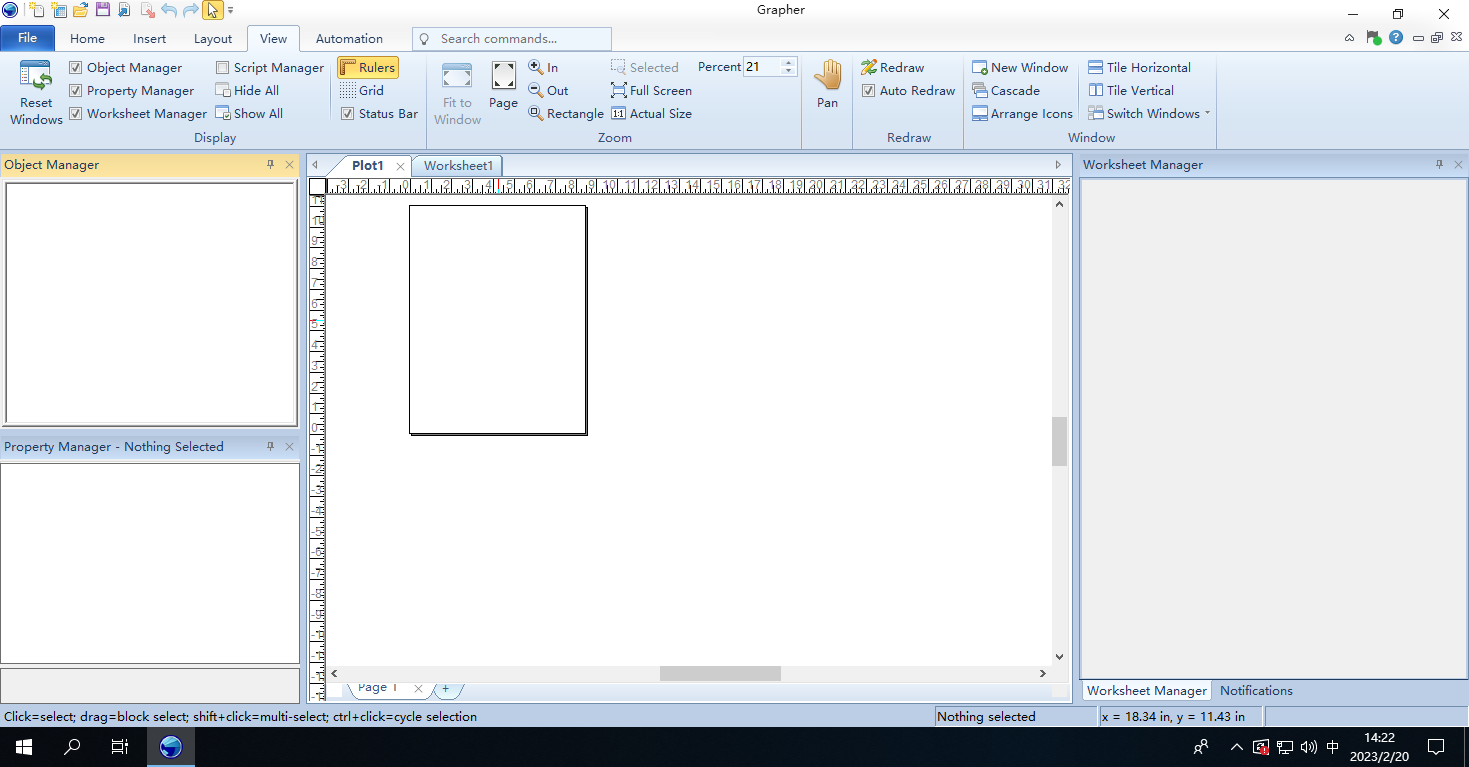Uncheck the Status Bar checkbox
The width and height of the screenshot is (1469, 767).
tap(348, 114)
